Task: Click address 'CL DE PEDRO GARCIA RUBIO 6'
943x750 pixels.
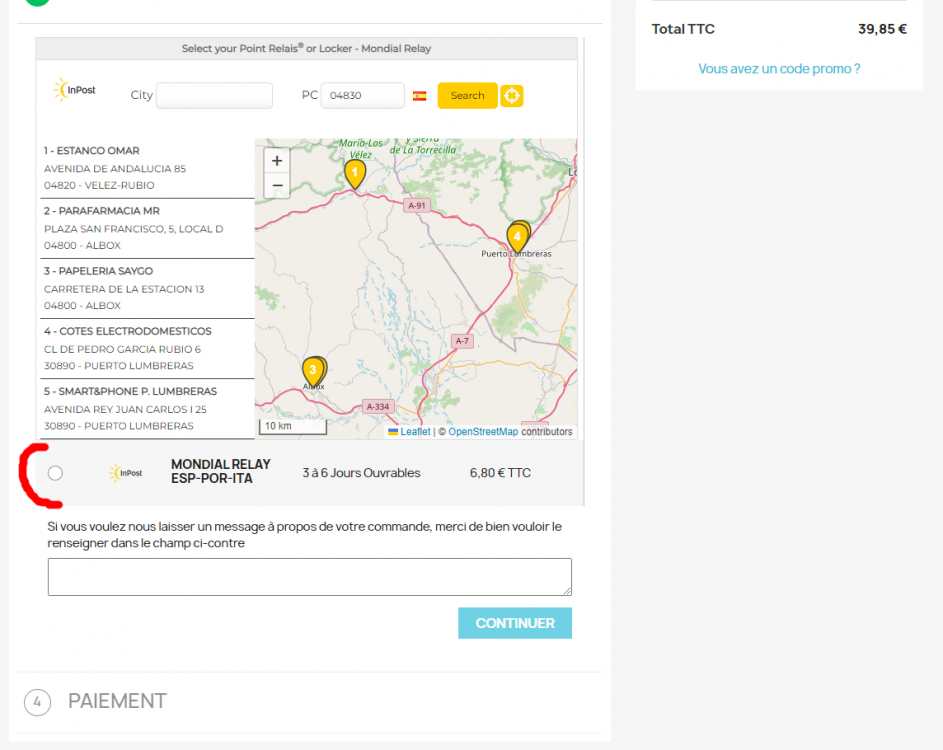Action: [x=122, y=349]
